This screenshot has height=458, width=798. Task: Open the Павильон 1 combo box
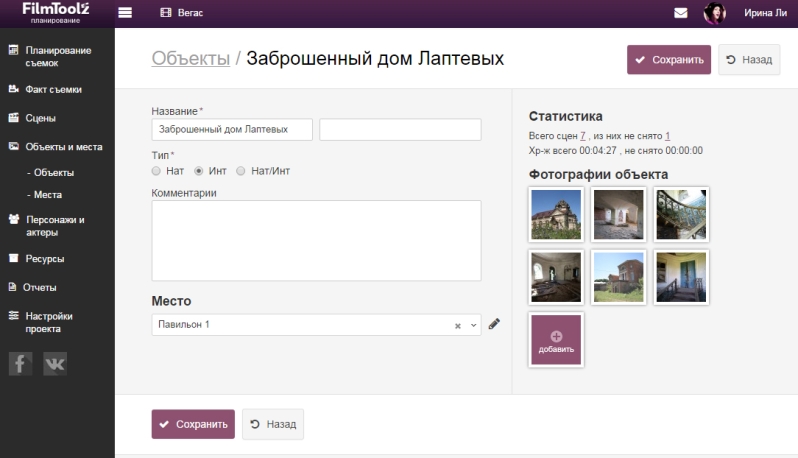pyautogui.click(x=317, y=325)
